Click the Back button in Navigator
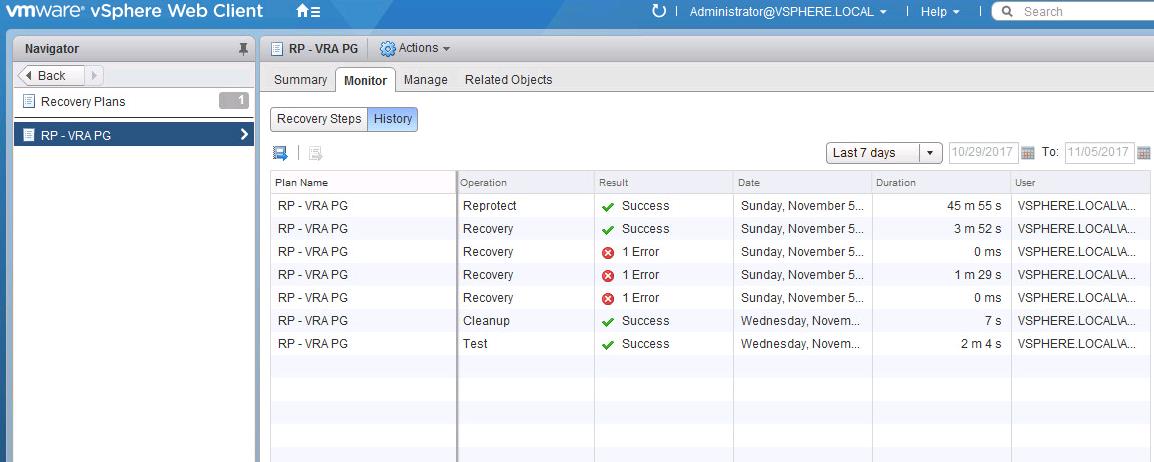The height and width of the screenshot is (462, 1154). (x=52, y=76)
